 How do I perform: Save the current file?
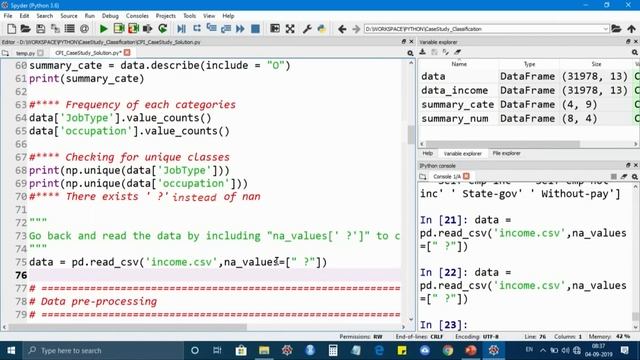click(40, 29)
